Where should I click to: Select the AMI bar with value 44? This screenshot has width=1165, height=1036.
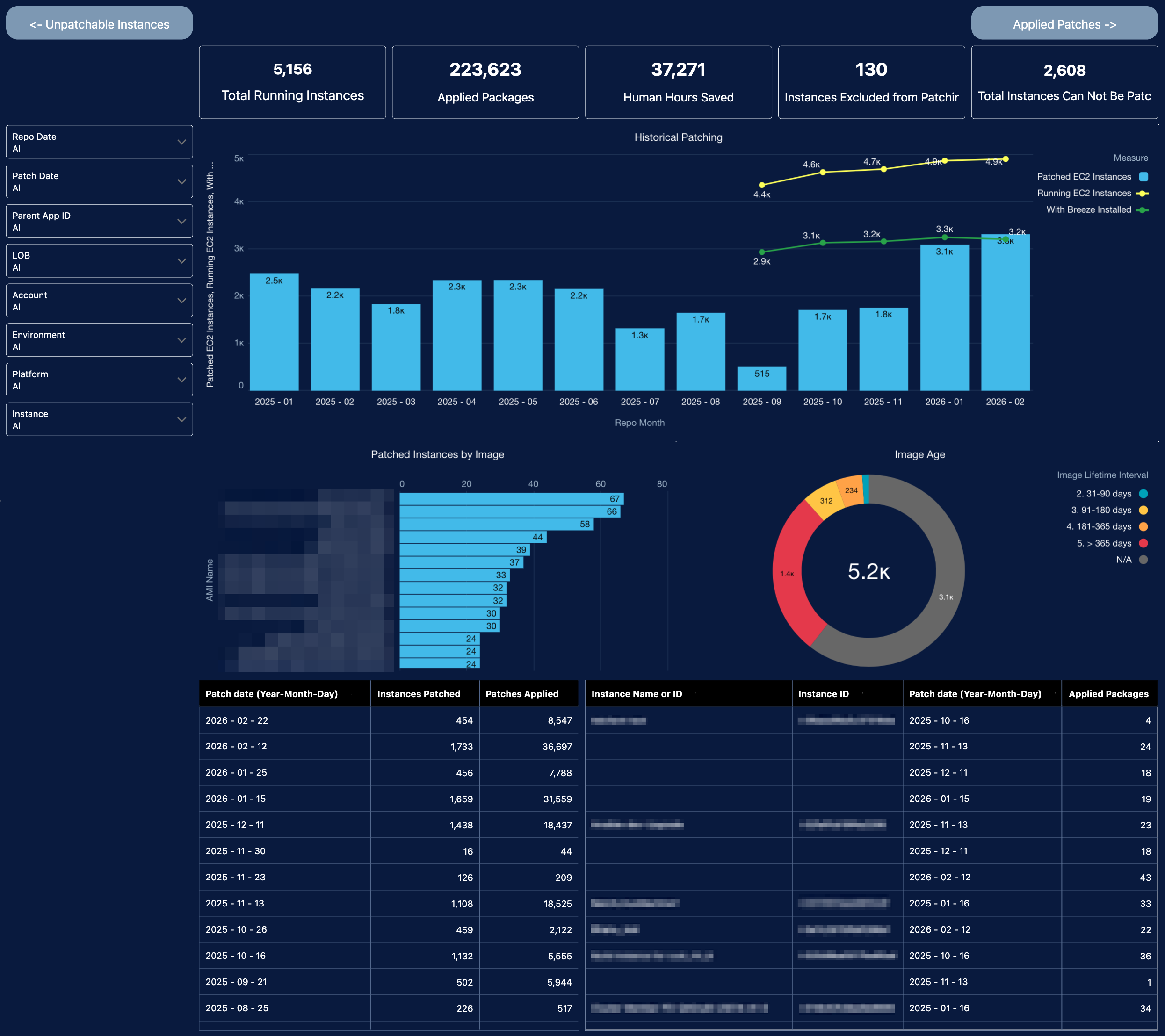coord(473,537)
